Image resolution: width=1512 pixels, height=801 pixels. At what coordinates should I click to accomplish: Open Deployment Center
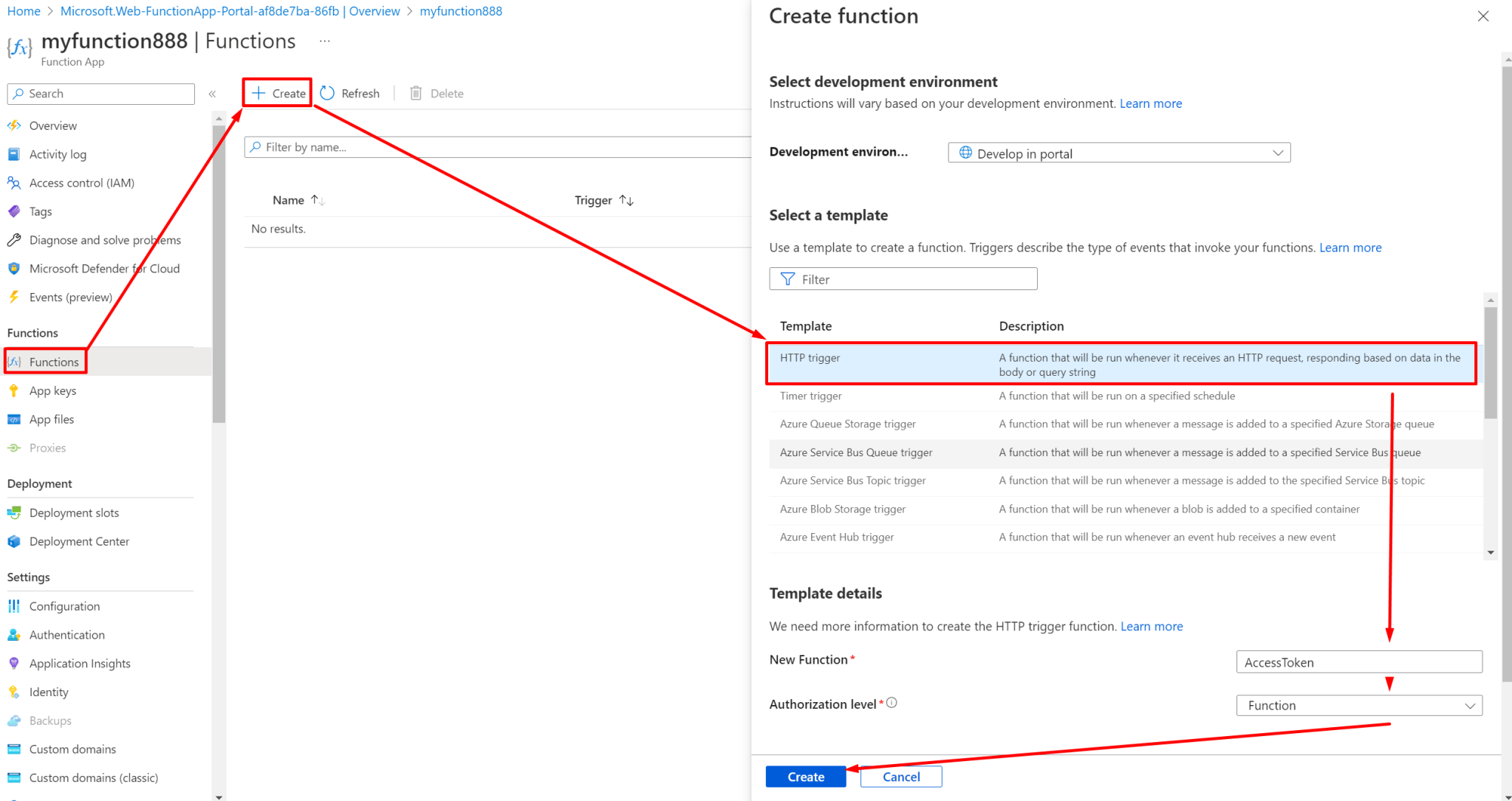tap(79, 542)
